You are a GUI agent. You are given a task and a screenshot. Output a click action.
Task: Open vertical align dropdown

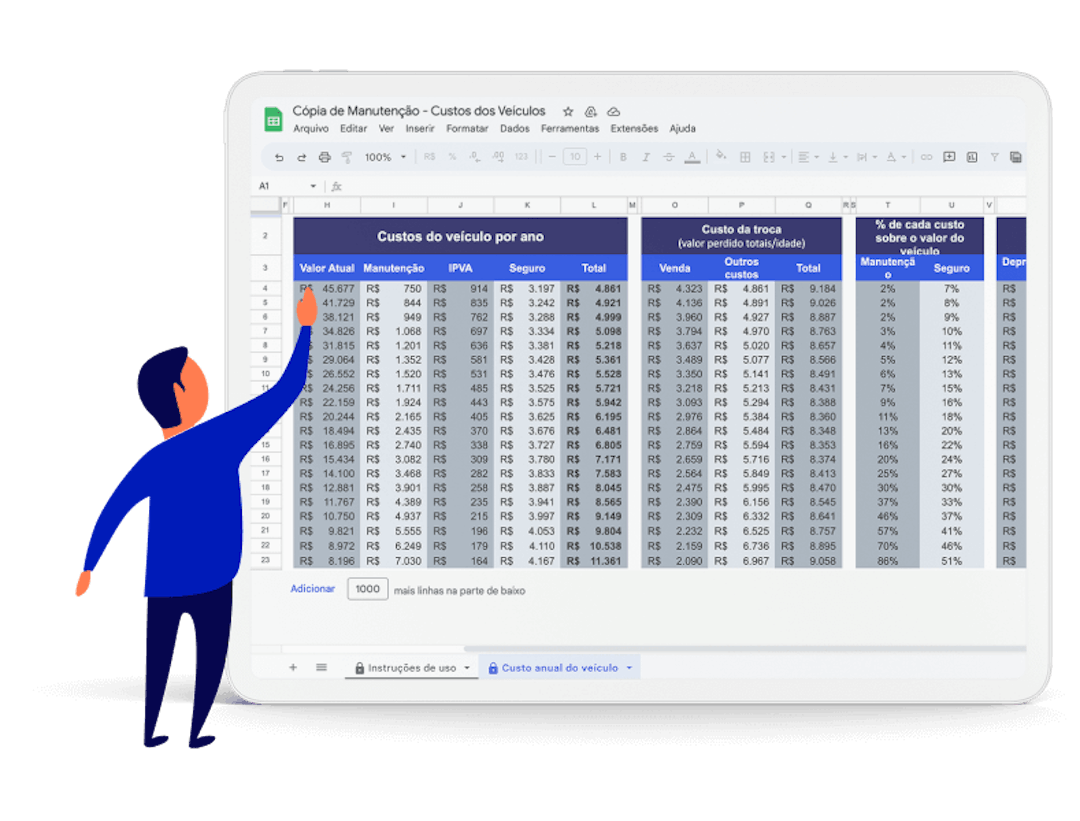(838, 157)
